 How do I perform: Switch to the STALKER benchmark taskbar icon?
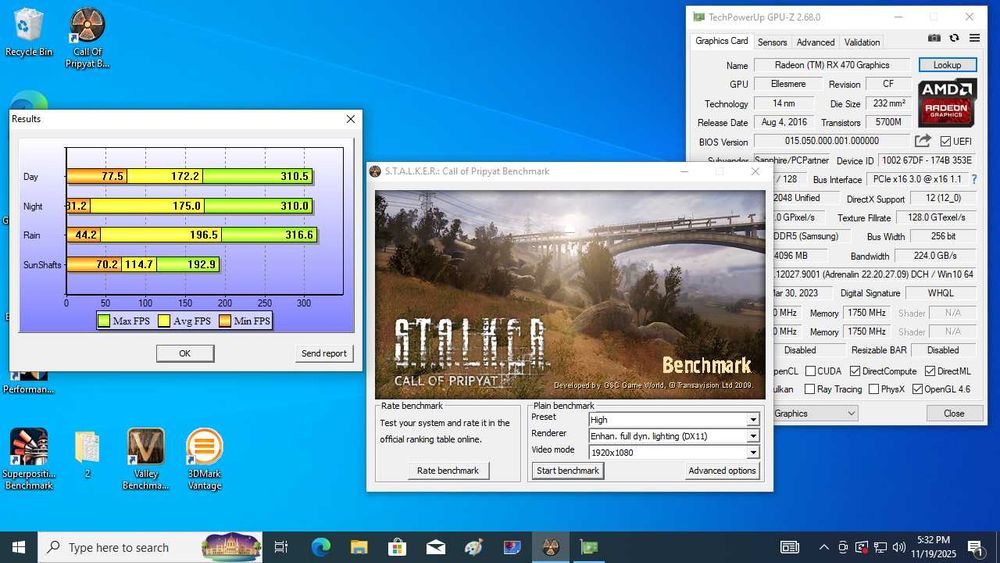[x=550, y=547]
